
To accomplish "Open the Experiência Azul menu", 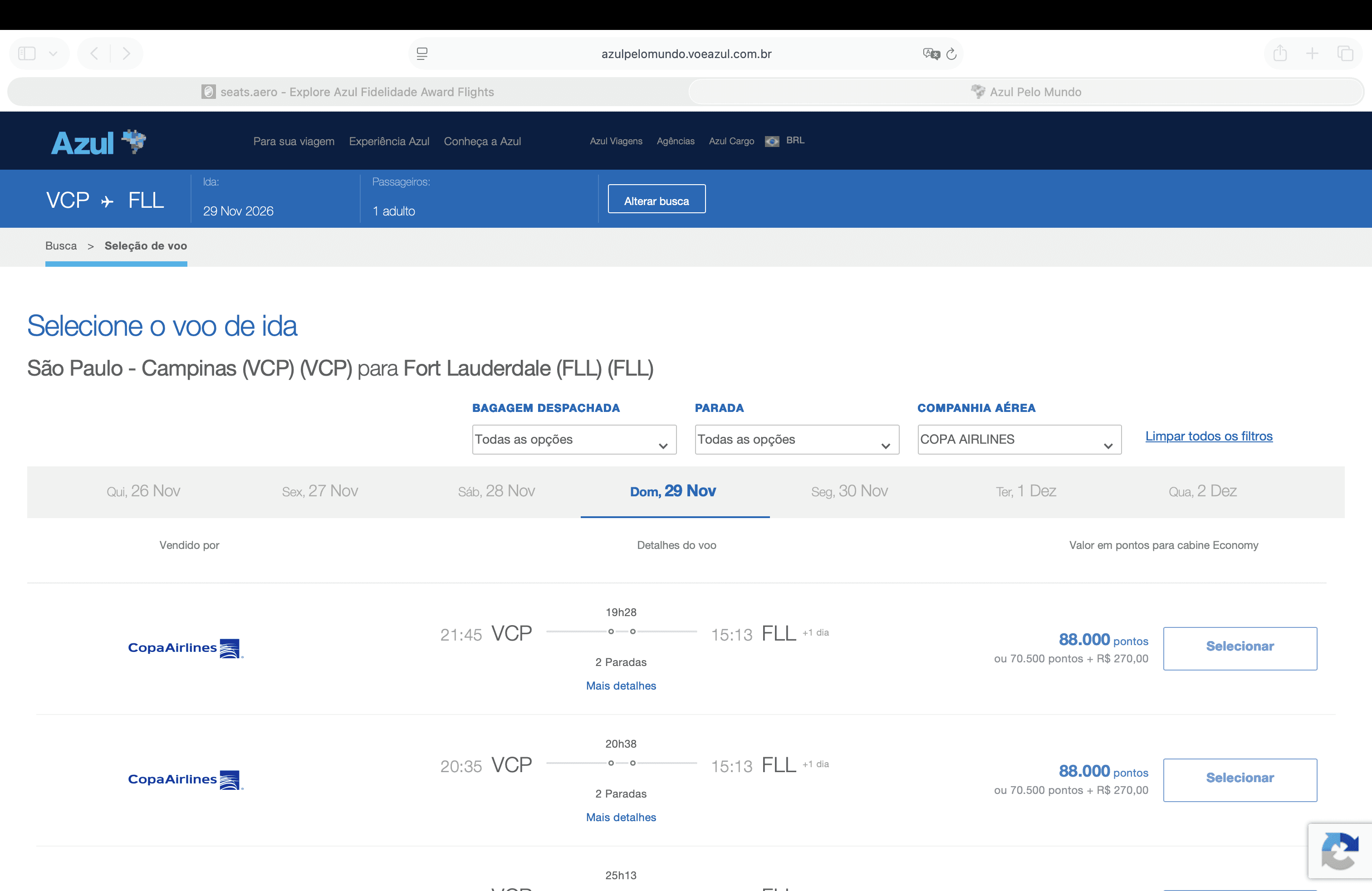I will [x=389, y=141].
